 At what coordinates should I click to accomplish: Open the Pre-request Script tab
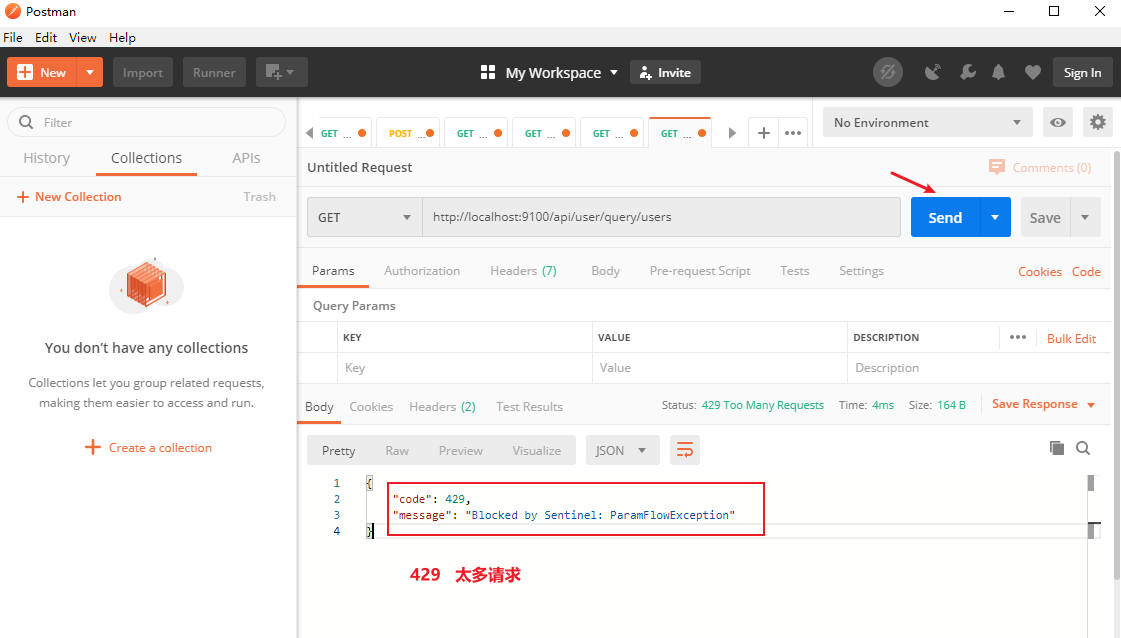(700, 270)
